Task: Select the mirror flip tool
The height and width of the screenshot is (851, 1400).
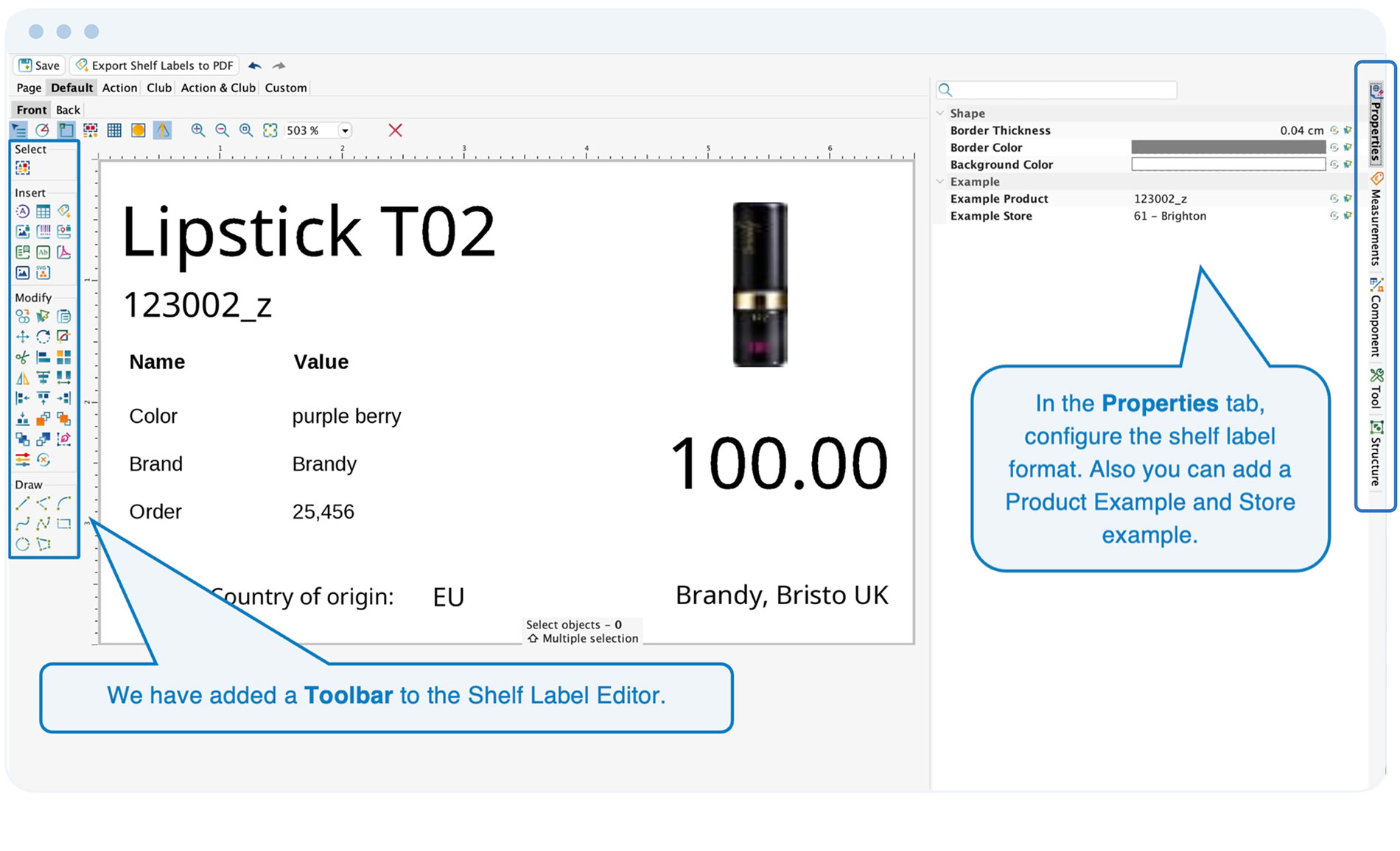Action: click(x=23, y=378)
